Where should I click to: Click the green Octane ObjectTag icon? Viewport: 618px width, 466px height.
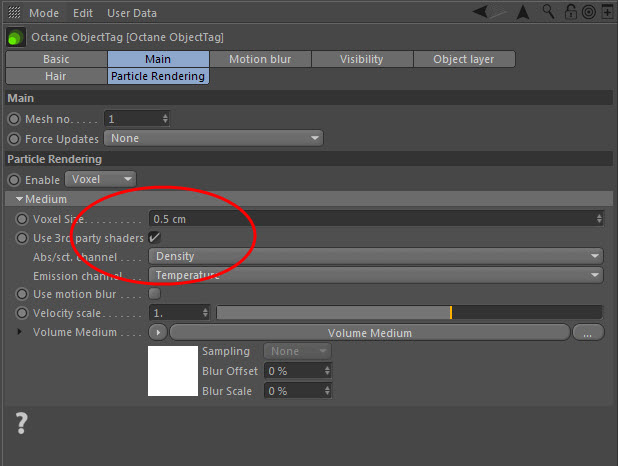click(16, 37)
